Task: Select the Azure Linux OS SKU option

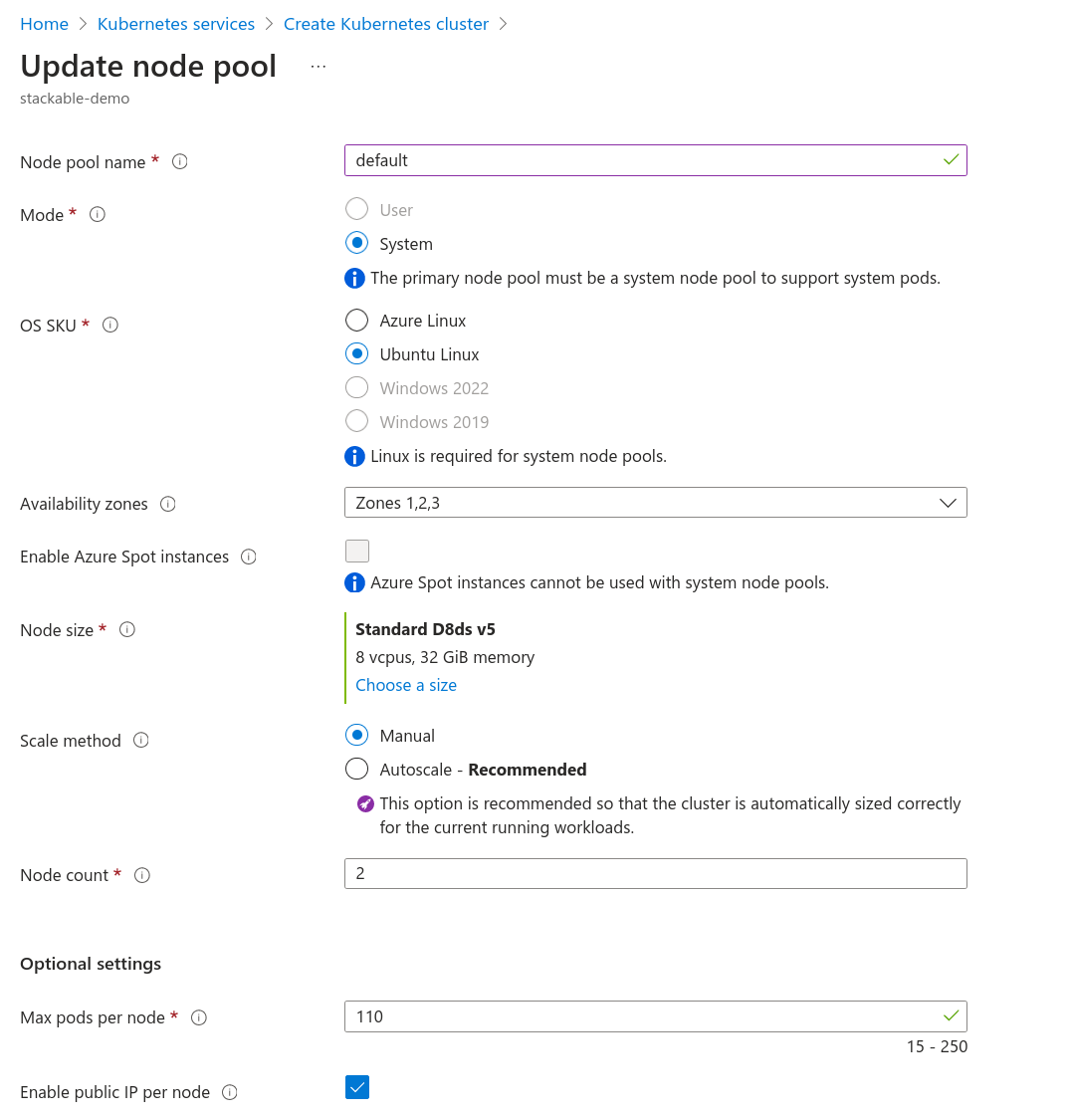Action: click(x=356, y=321)
